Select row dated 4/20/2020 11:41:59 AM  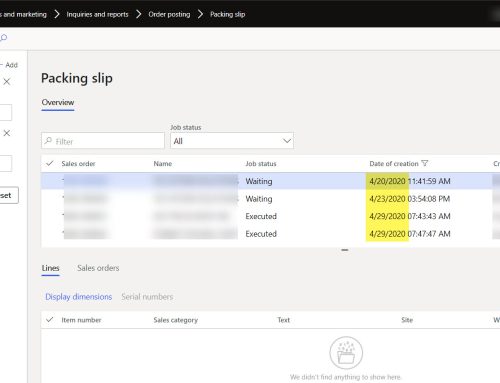pos(270,181)
